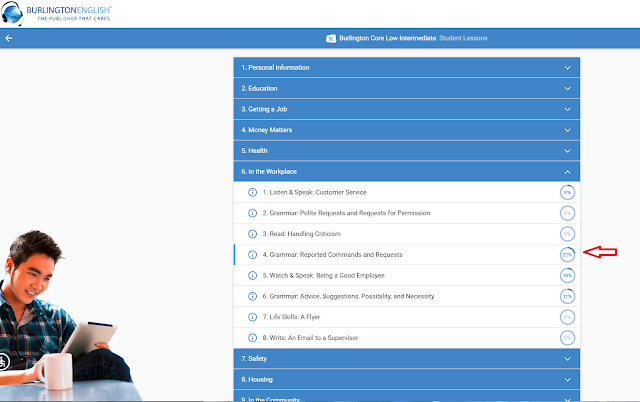Expand Getting a Job chevron
This screenshot has width=640, height=402.
[567, 109]
